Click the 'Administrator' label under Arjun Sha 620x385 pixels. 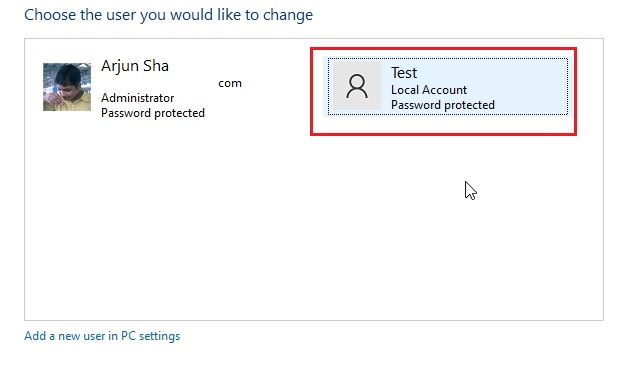point(138,98)
